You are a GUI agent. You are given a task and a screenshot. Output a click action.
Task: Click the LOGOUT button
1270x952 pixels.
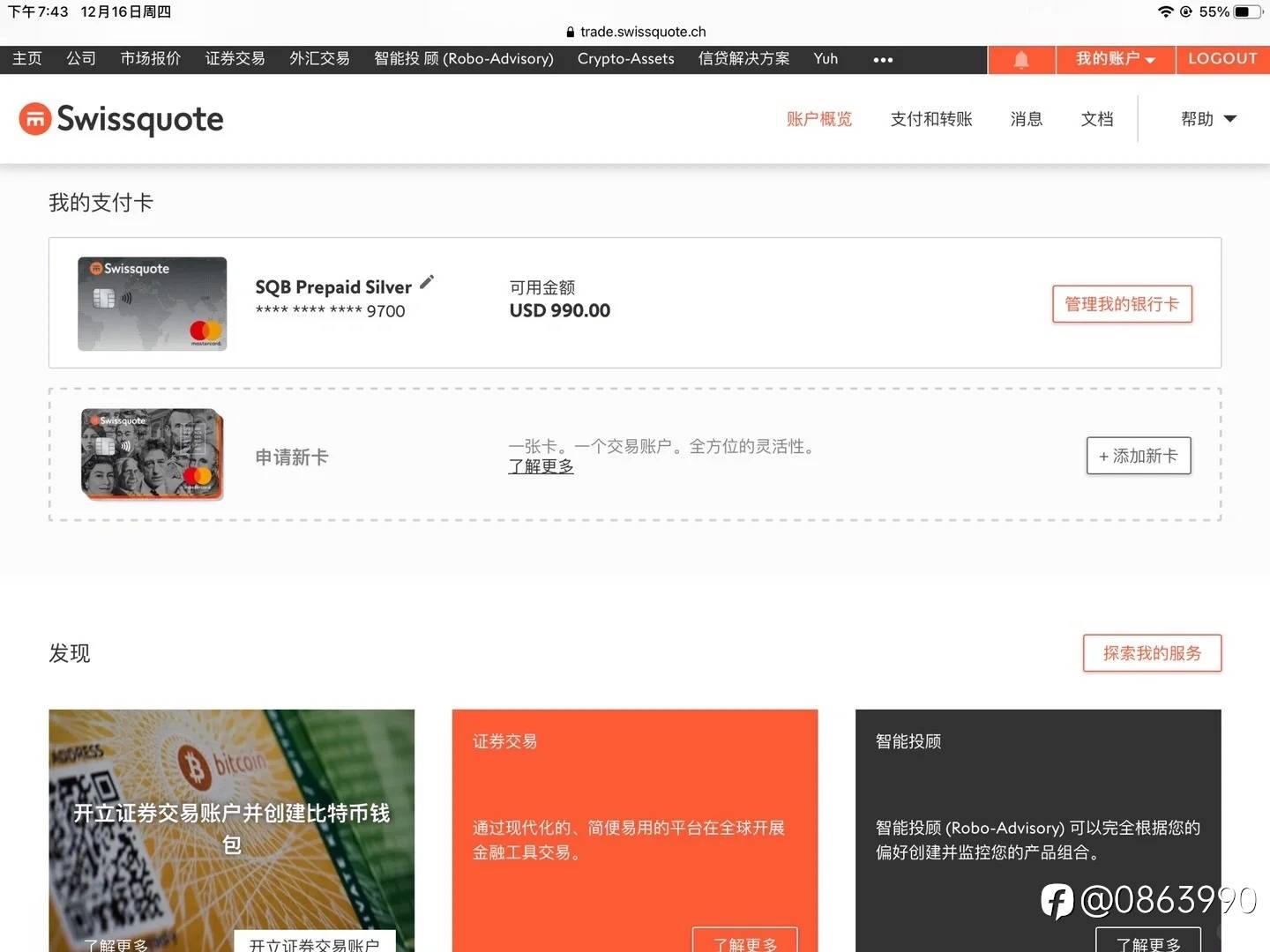pos(1223,59)
